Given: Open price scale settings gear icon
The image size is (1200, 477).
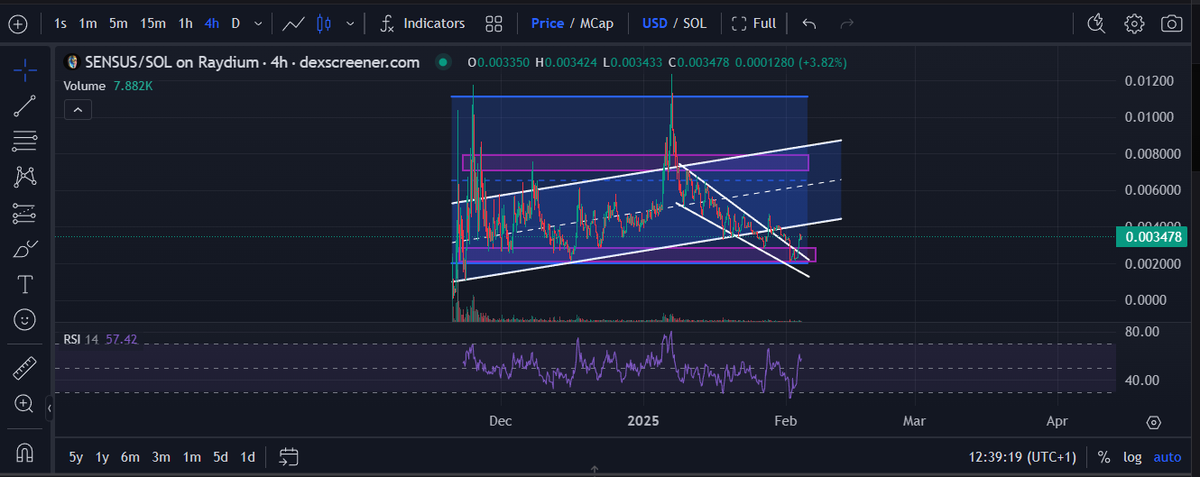Looking at the screenshot, I should click(x=1154, y=422).
